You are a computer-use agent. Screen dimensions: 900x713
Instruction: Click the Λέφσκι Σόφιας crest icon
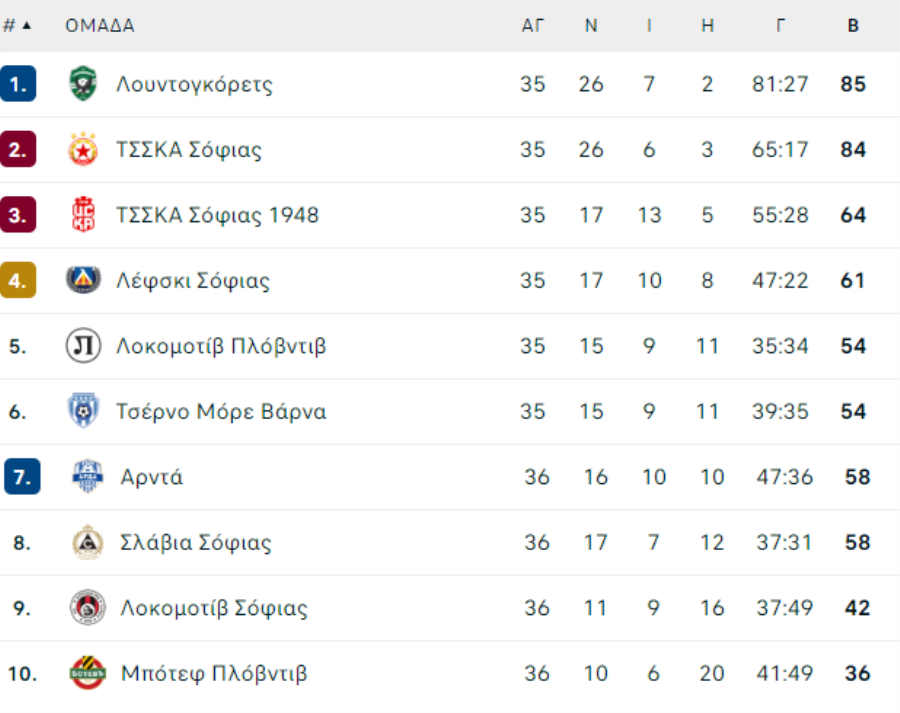pos(83,280)
